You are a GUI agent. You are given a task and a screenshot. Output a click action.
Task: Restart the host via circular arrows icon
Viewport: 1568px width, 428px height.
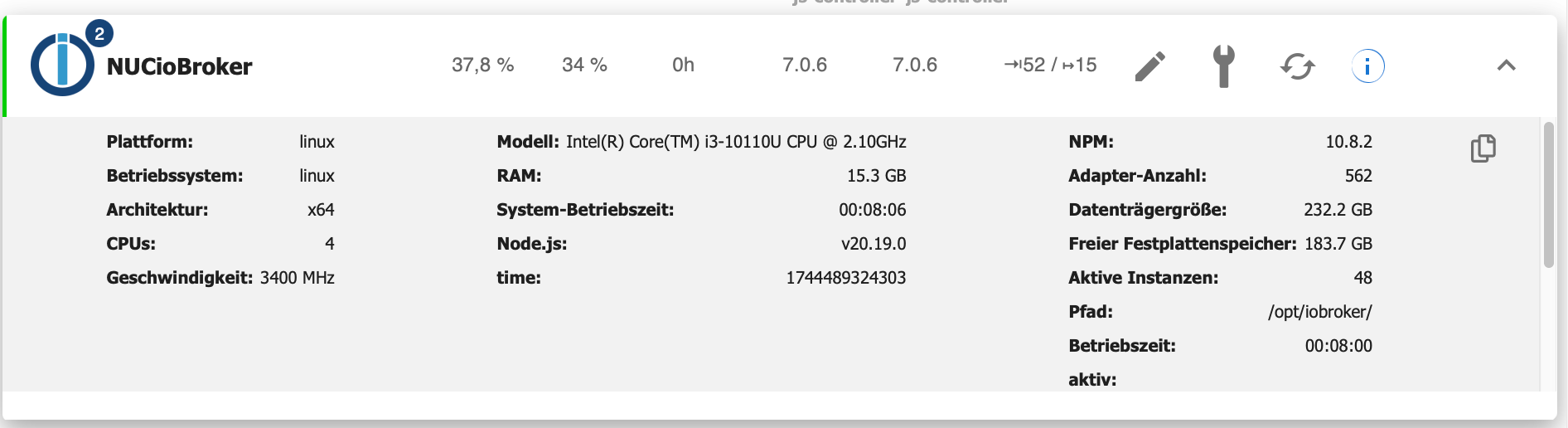click(1297, 66)
